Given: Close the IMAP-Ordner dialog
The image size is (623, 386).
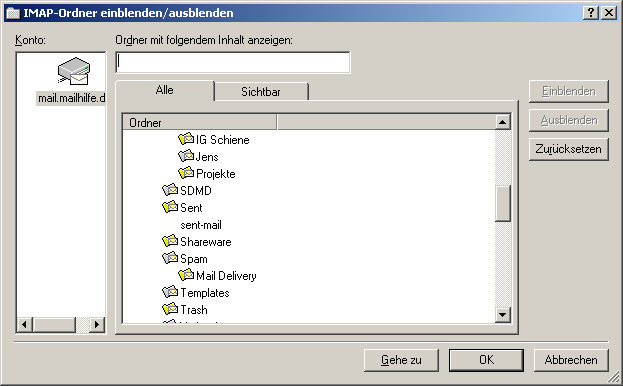Looking at the screenshot, I should point(609,13).
